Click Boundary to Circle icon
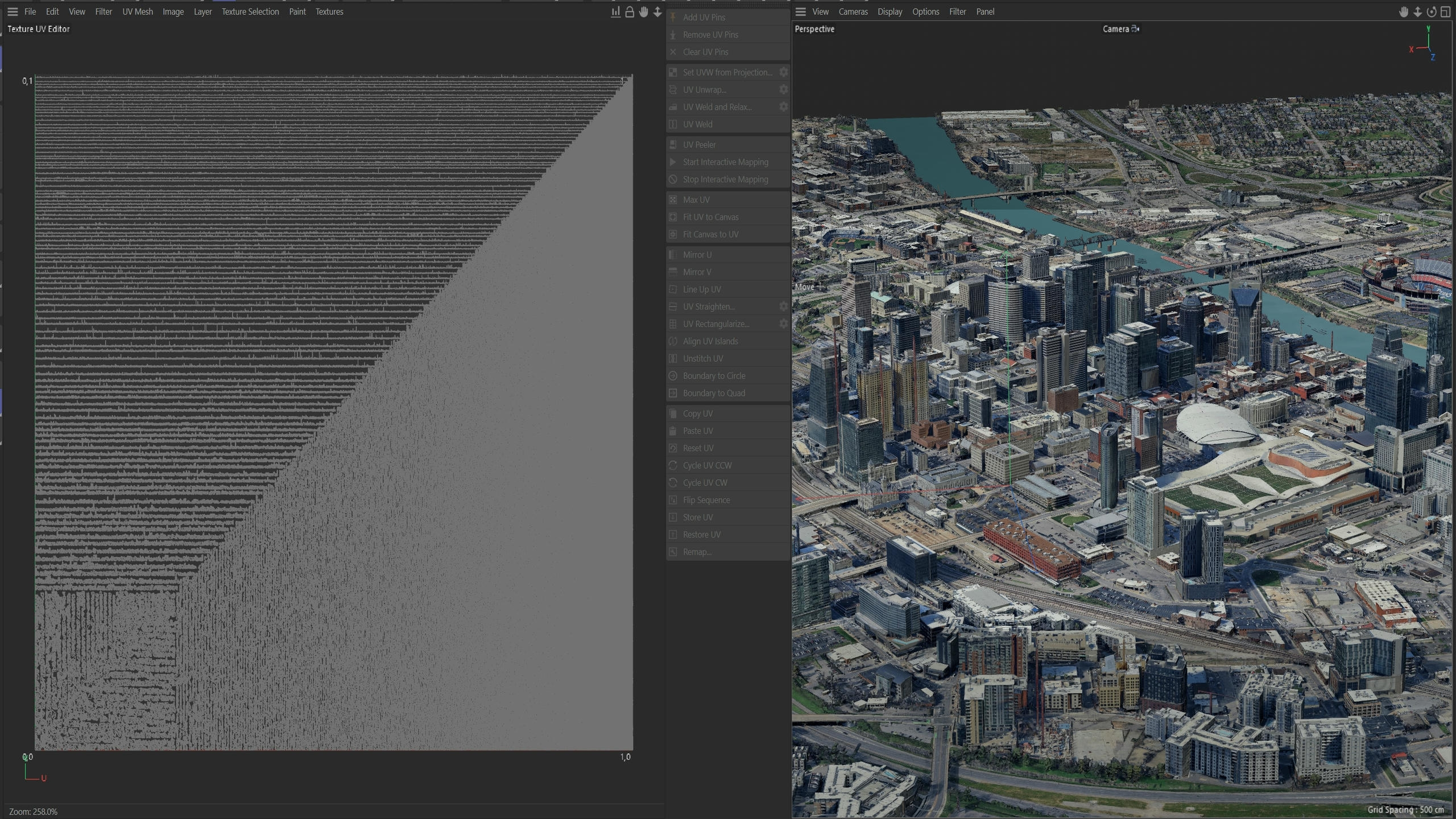This screenshot has height=819, width=1456. point(673,376)
